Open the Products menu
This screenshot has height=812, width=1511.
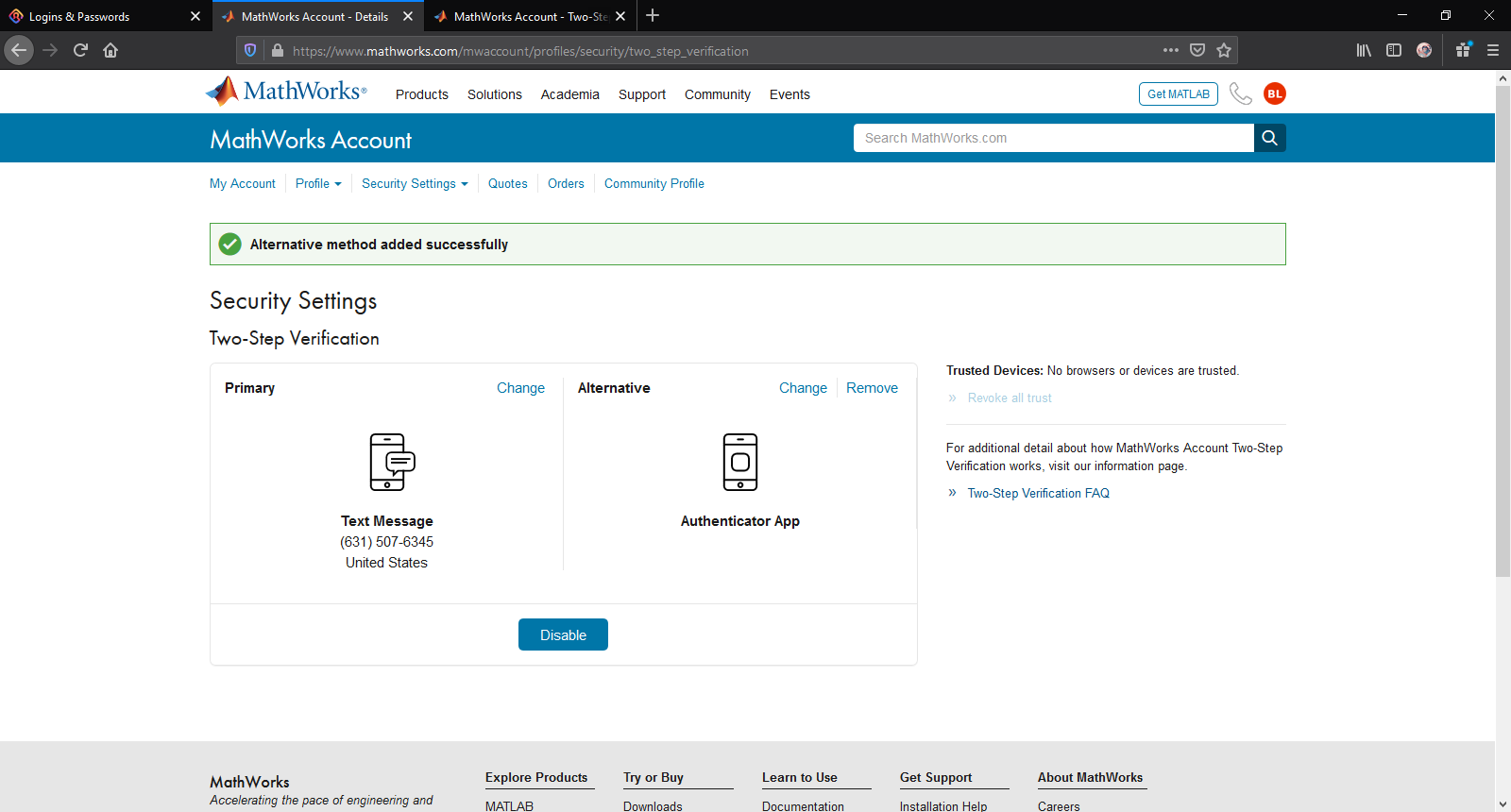[x=422, y=94]
